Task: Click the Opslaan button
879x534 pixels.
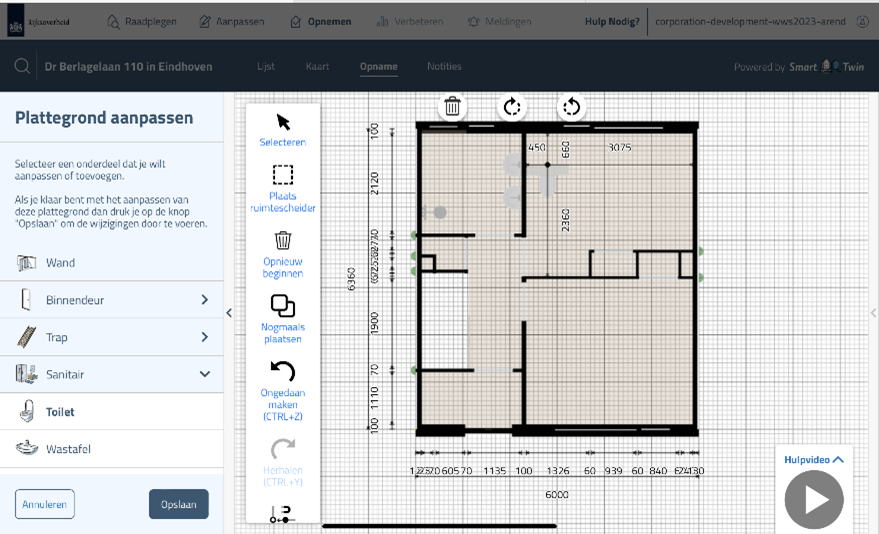Action: pos(178,504)
